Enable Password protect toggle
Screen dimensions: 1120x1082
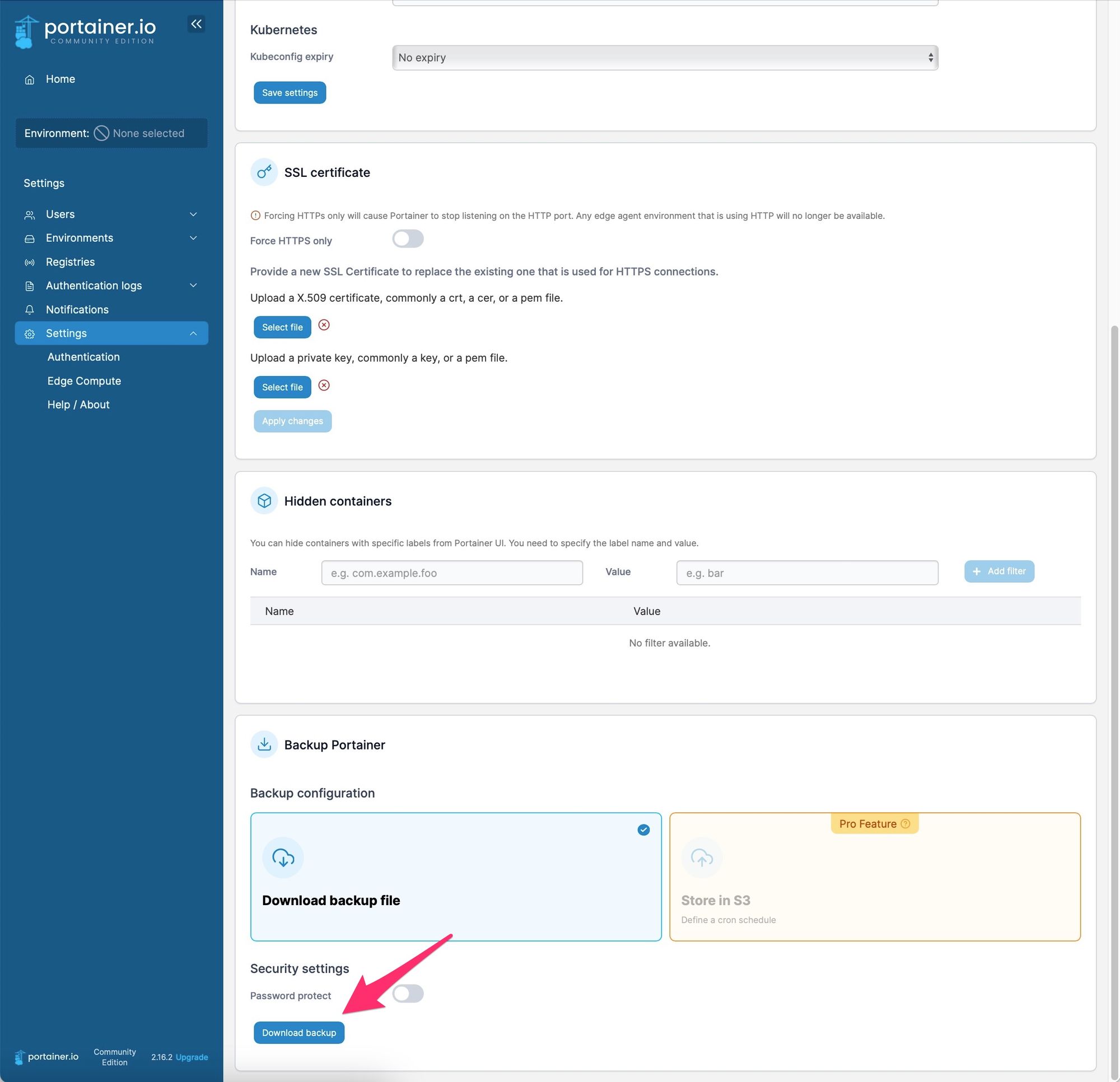point(408,994)
